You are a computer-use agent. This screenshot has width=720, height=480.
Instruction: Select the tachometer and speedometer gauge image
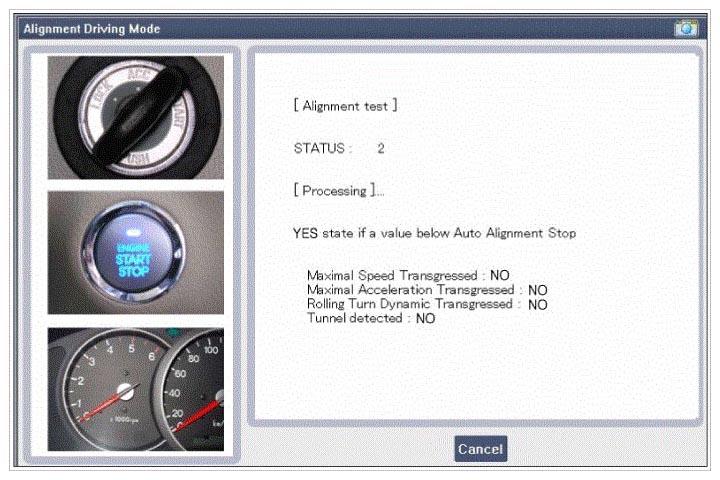click(x=136, y=390)
